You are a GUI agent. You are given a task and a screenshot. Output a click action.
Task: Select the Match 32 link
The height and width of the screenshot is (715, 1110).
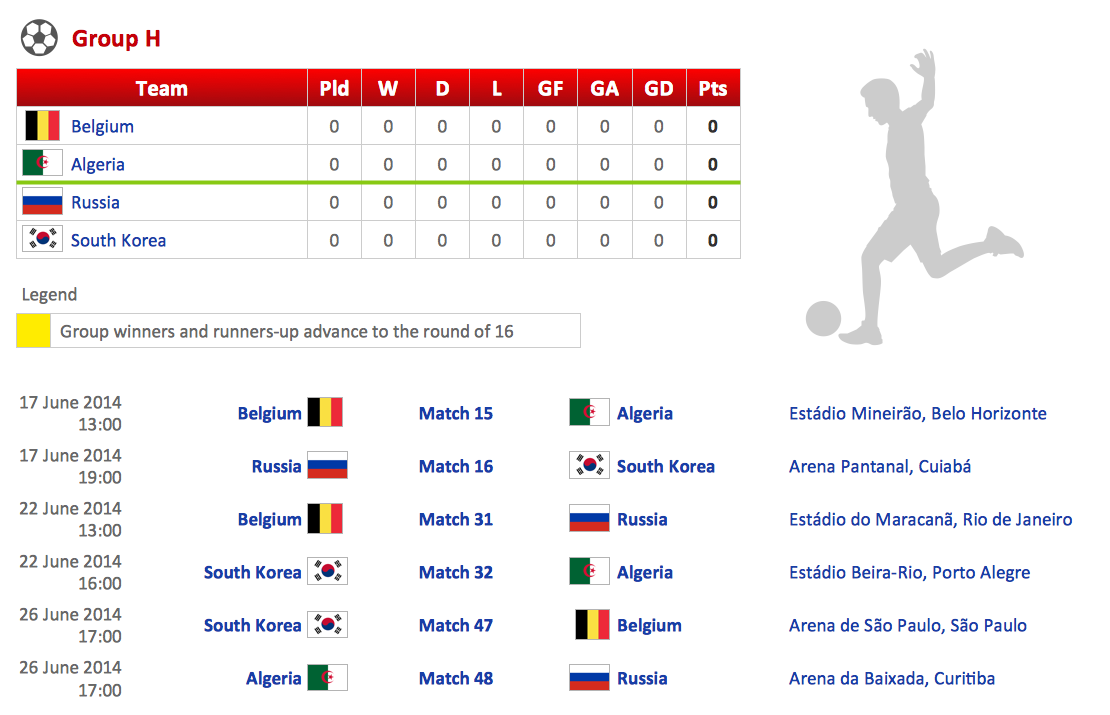[456, 572]
